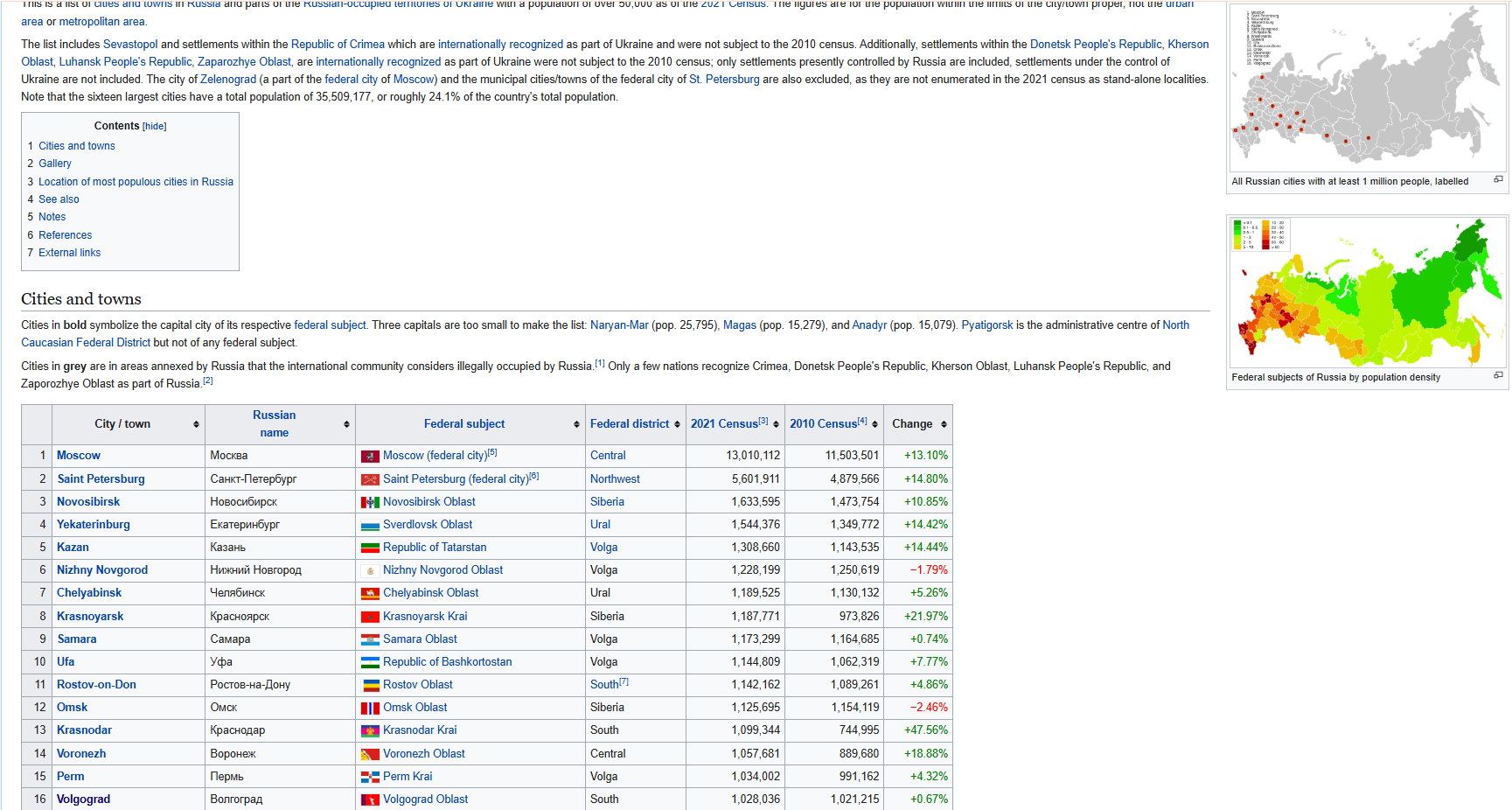Select the 13,010,112 census value

point(753,456)
